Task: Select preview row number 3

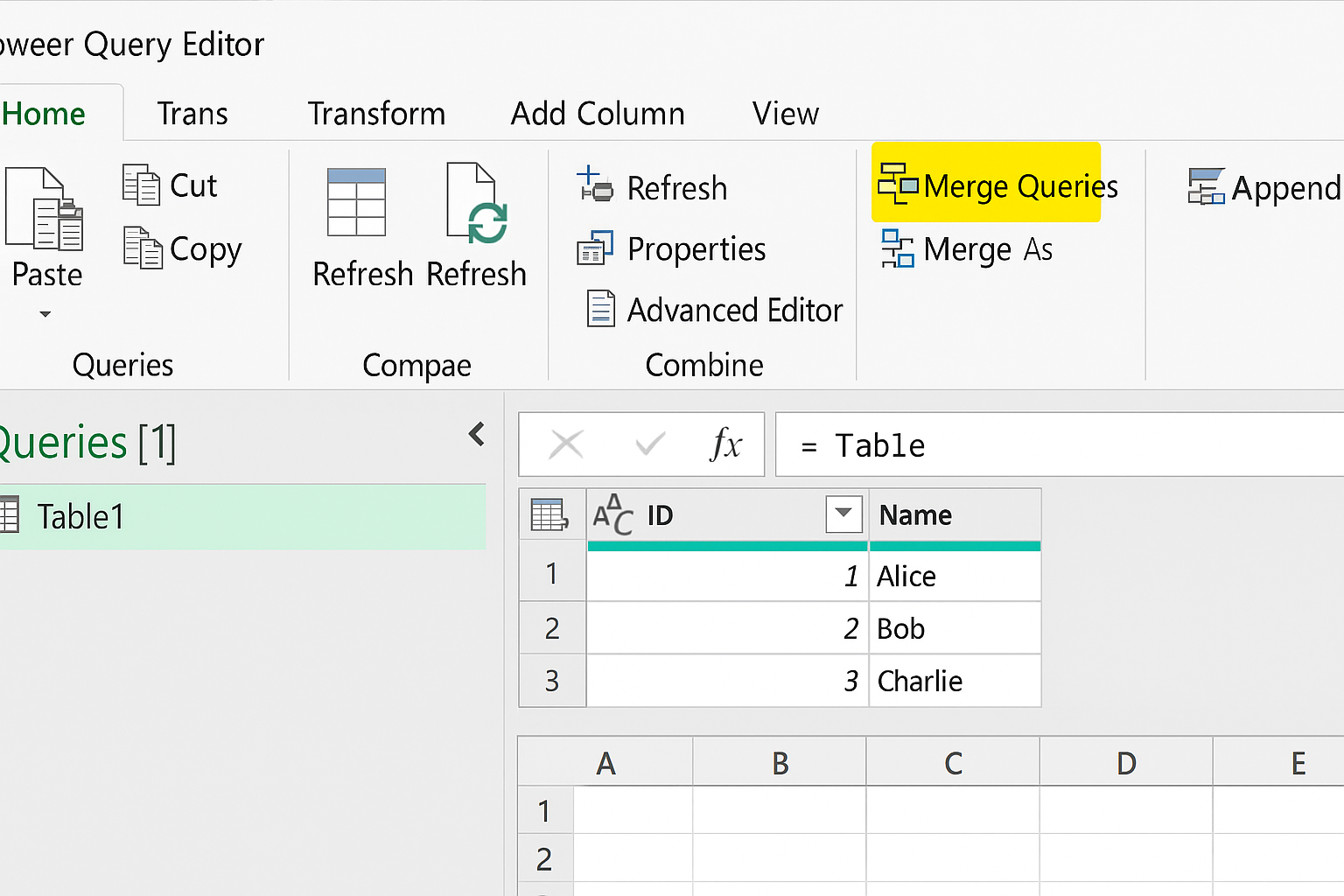Action: click(552, 681)
